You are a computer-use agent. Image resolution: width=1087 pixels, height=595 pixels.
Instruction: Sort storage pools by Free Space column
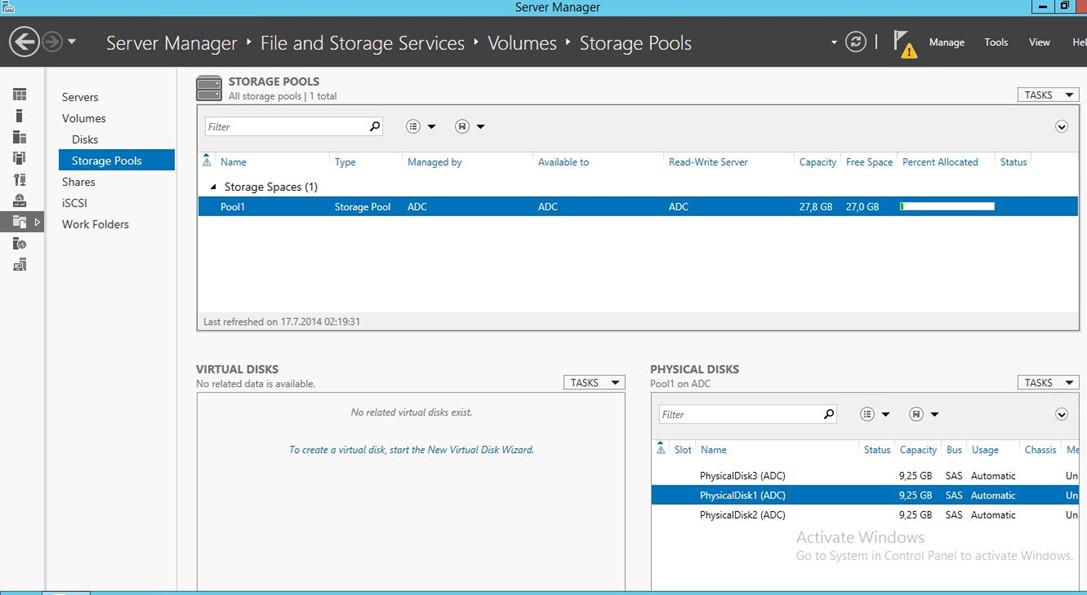coord(869,162)
